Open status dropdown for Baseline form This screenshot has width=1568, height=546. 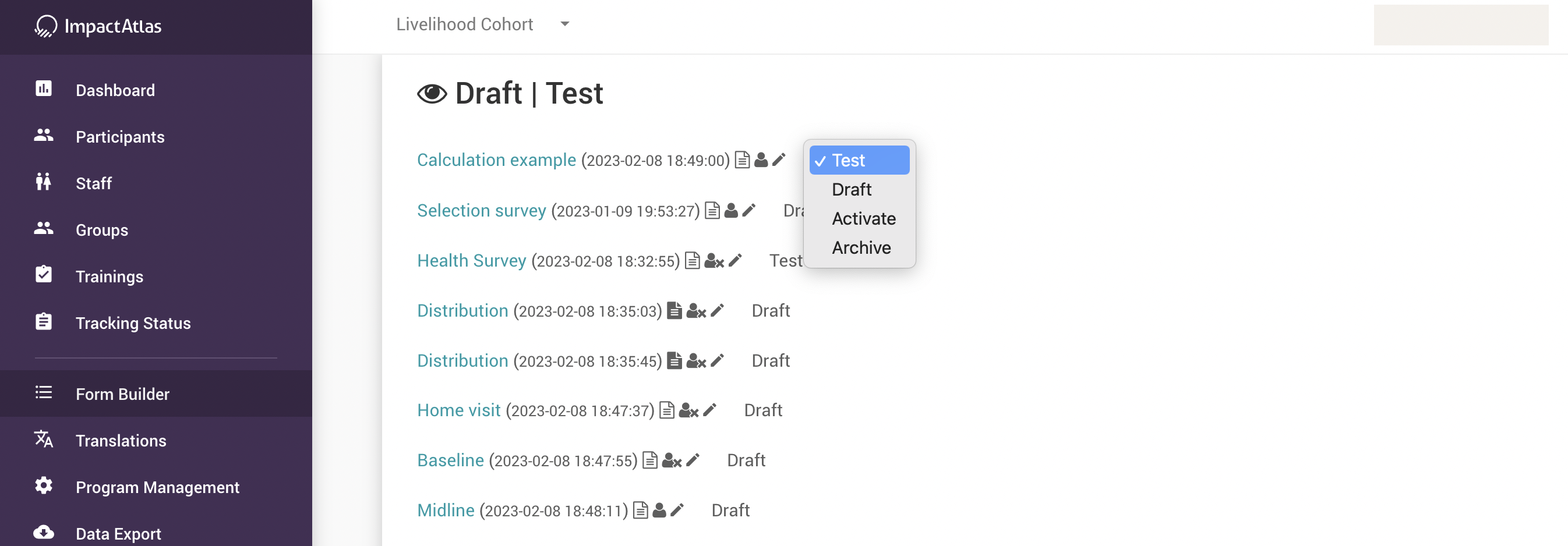pyautogui.click(x=746, y=460)
